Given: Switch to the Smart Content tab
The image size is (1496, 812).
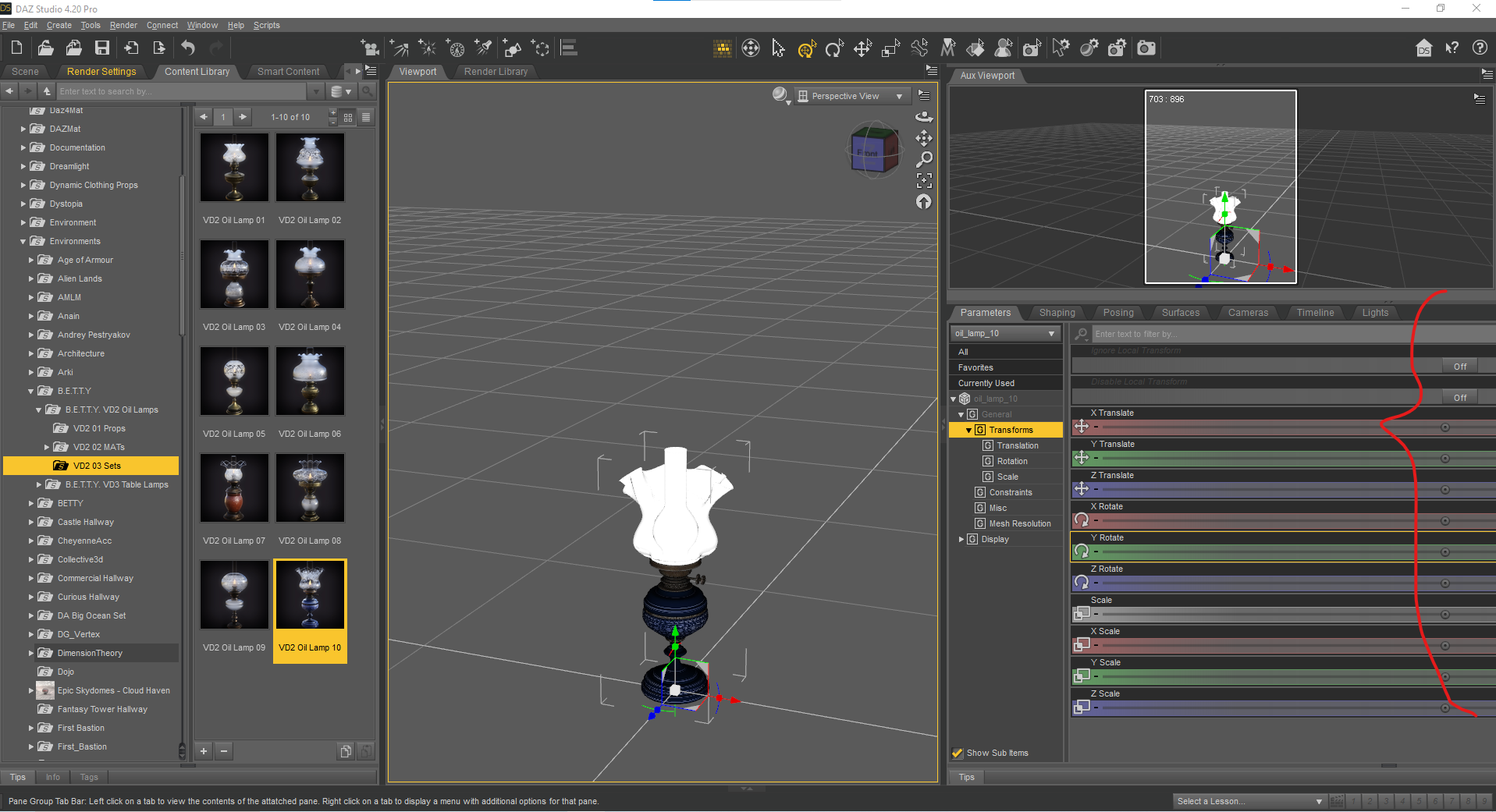Looking at the screenshot, I should click(x=288, y=72).
